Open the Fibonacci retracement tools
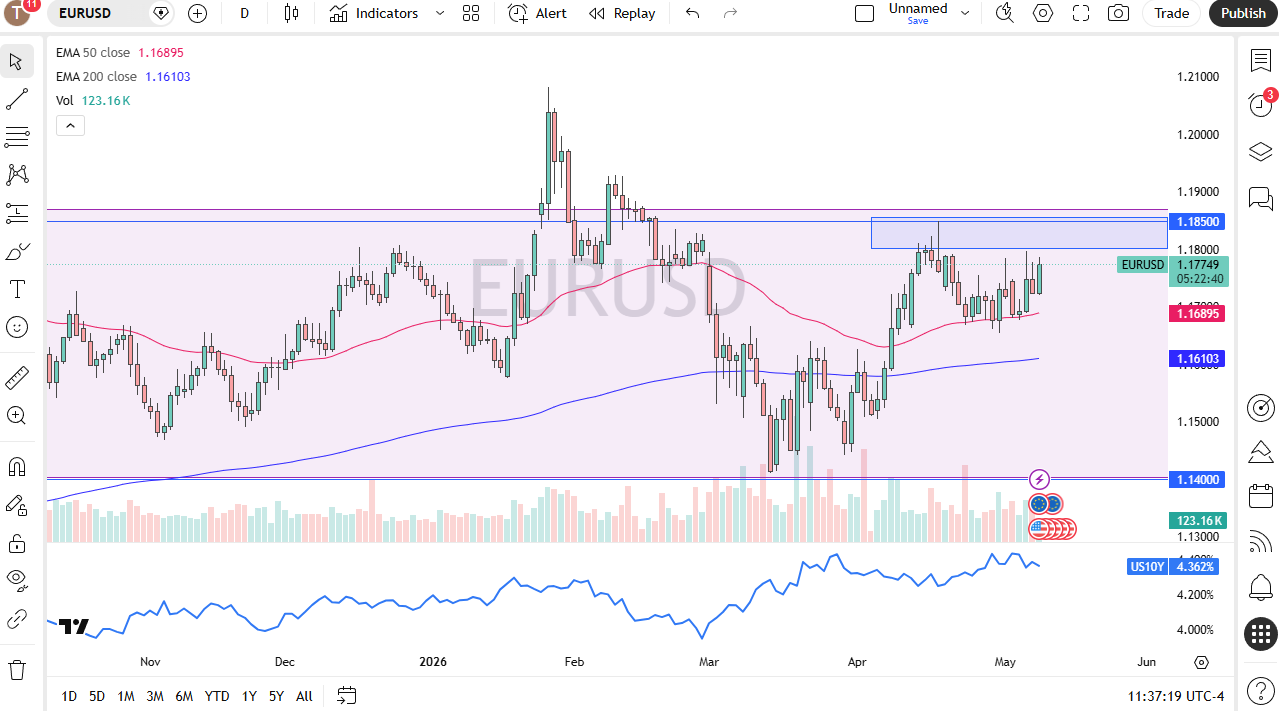Viewport: 1279px width, 711px height. 16,137
